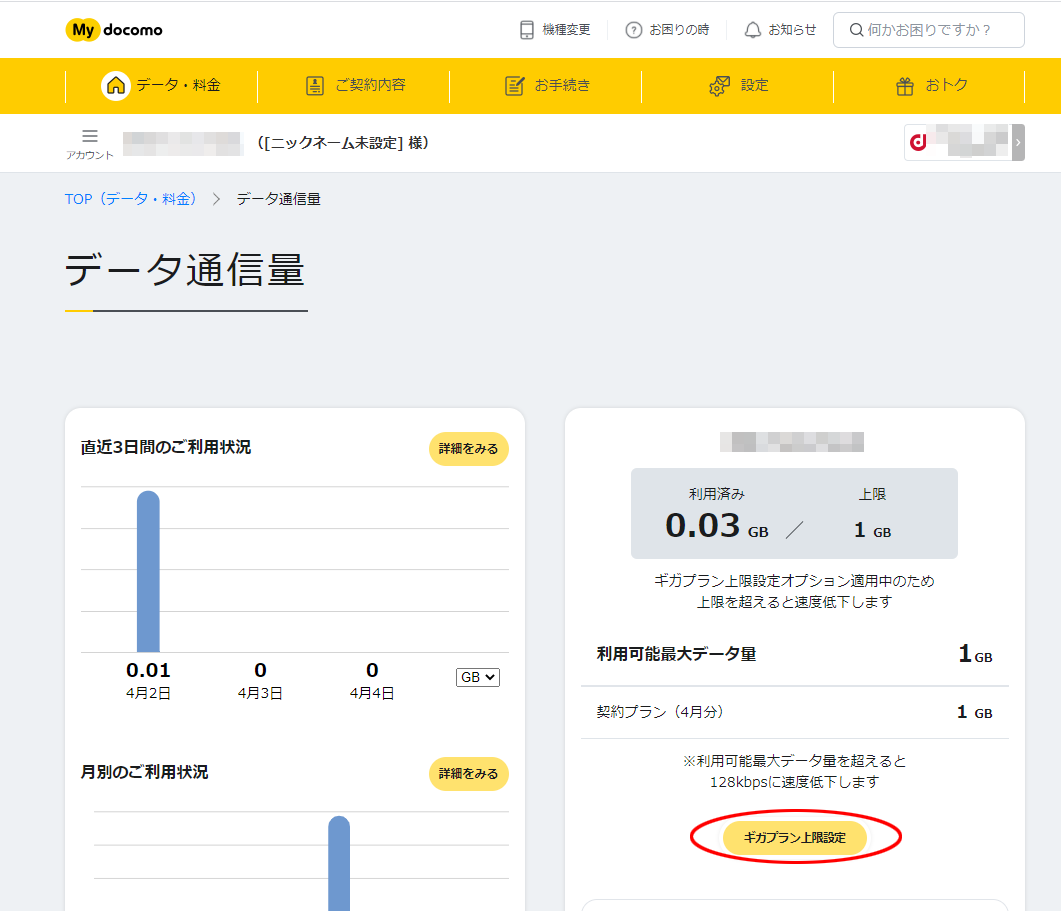Click 詳細をみる for 月別のご利用状況
The image size is (1061, 911).
point(468,774)
